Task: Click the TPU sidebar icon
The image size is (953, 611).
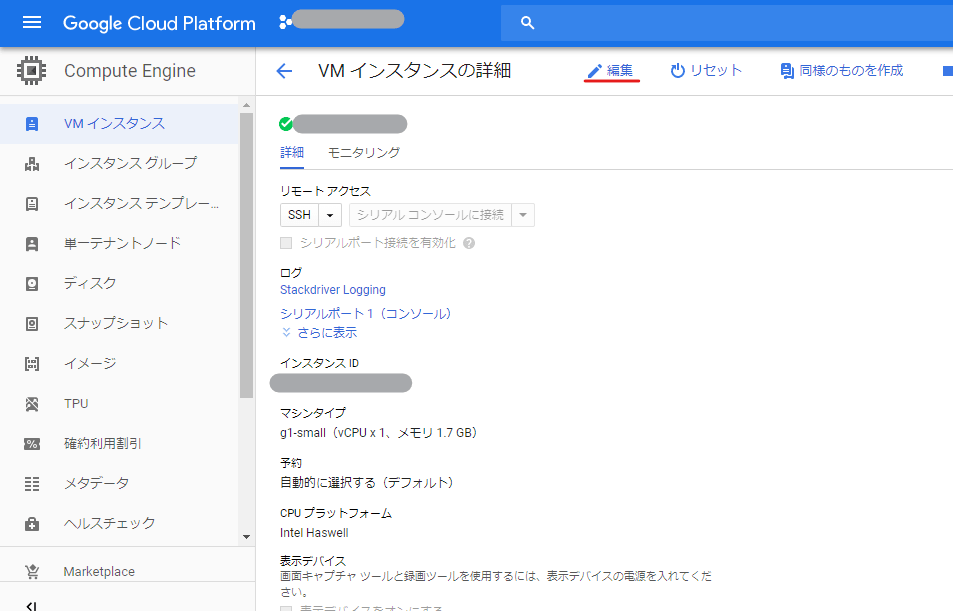Action: point(32,404)
